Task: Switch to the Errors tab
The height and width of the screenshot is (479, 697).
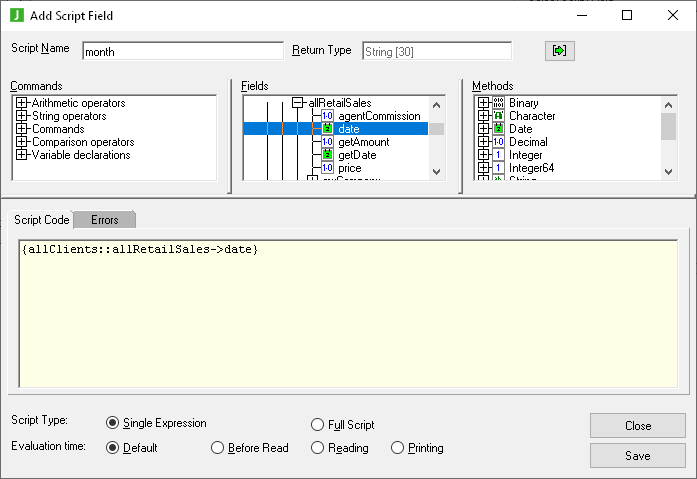Action: [x=104, y=219]
